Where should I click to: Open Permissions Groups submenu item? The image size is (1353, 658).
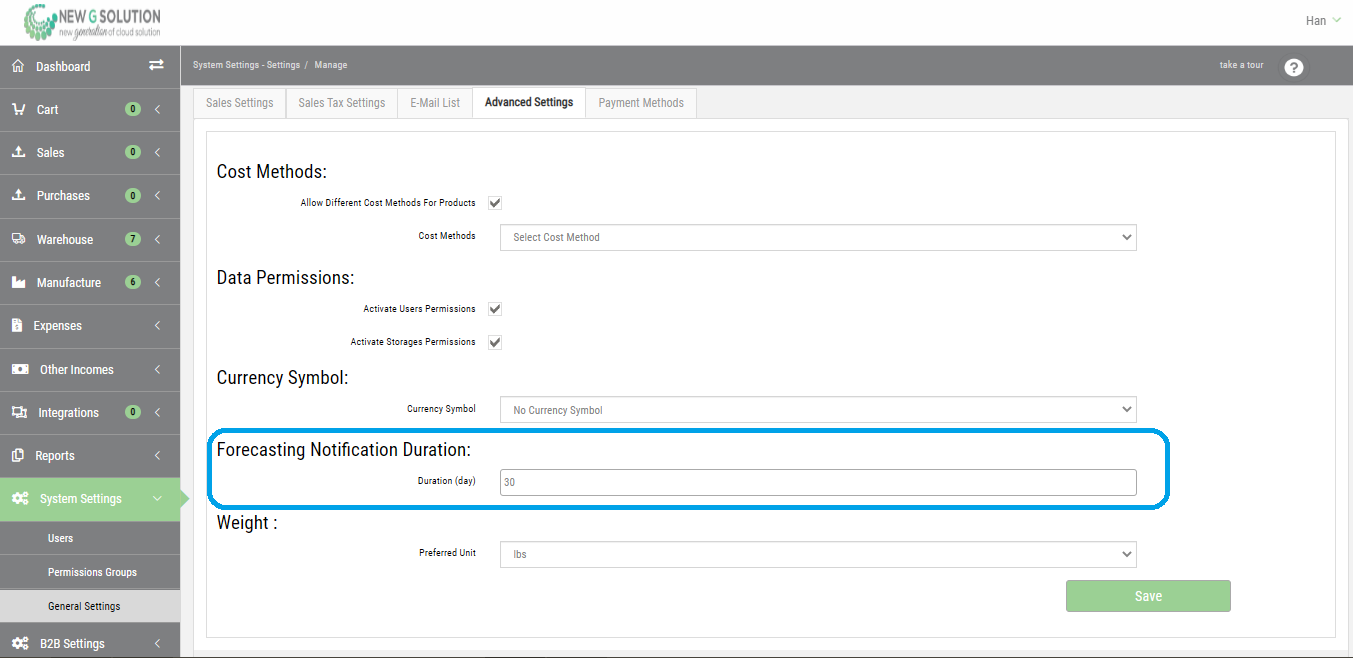click(x=90, y=572)
